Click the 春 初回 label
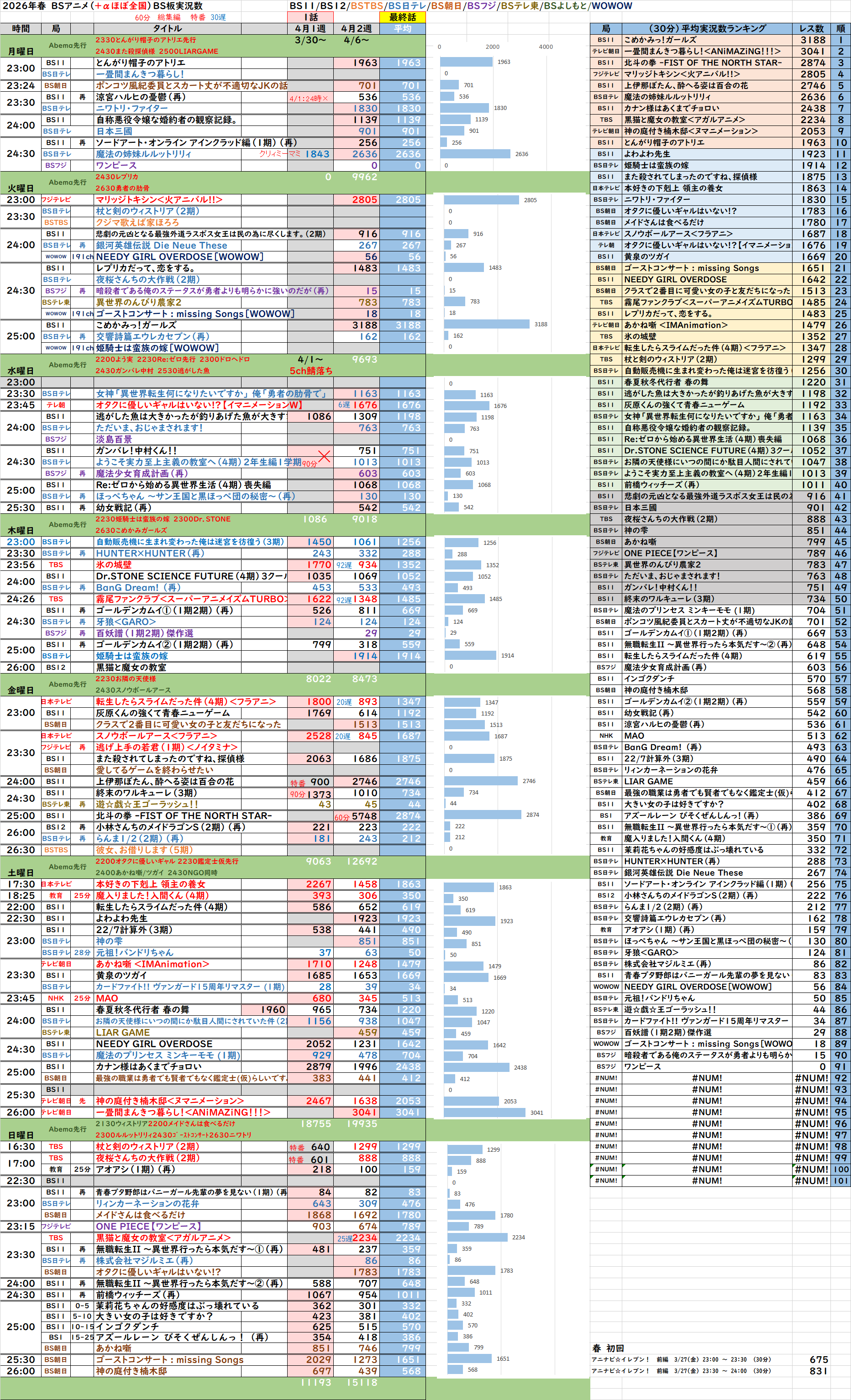 click(x=608, y=1348)
